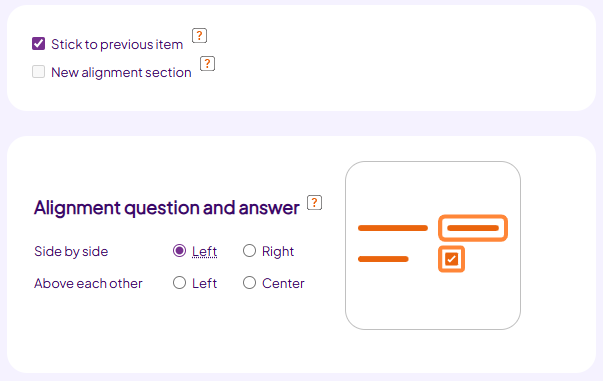The image size is (603, 381).
Task: Click the long orange question line in preview
Action: coord(393,228)
